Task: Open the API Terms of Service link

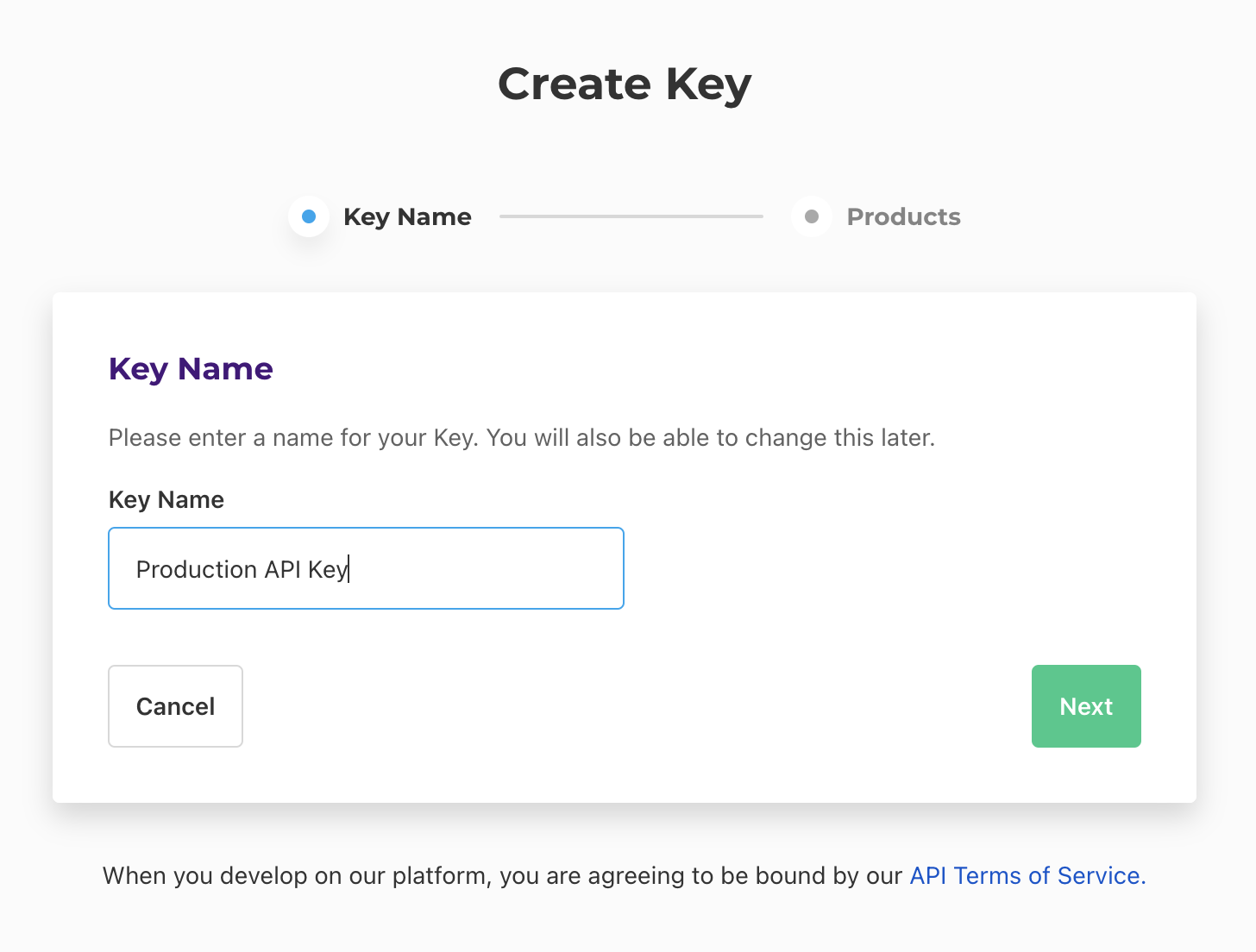Action: coord(1027,876)
